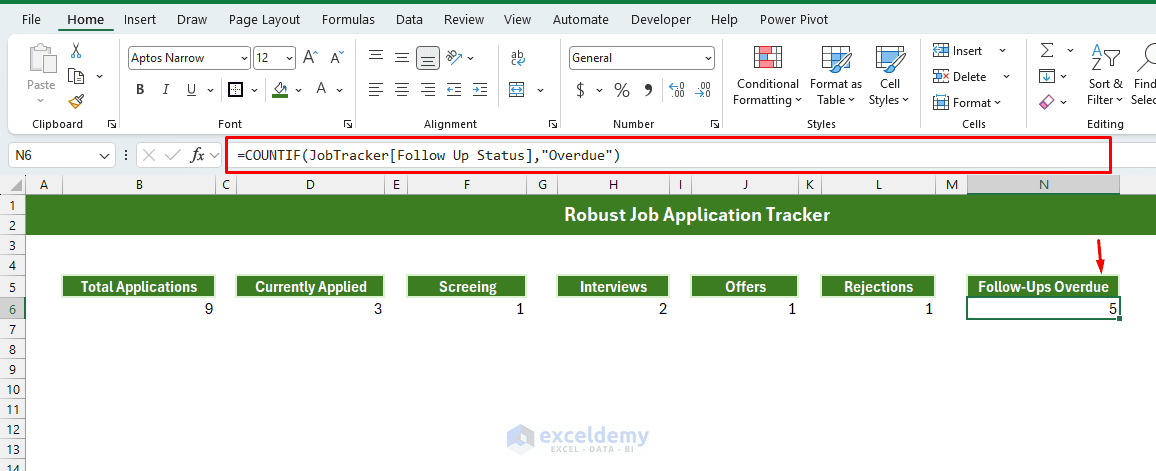Click the Interviews header cell
This screenshot has width=1156, height=471.
click(x=613, y=287)
